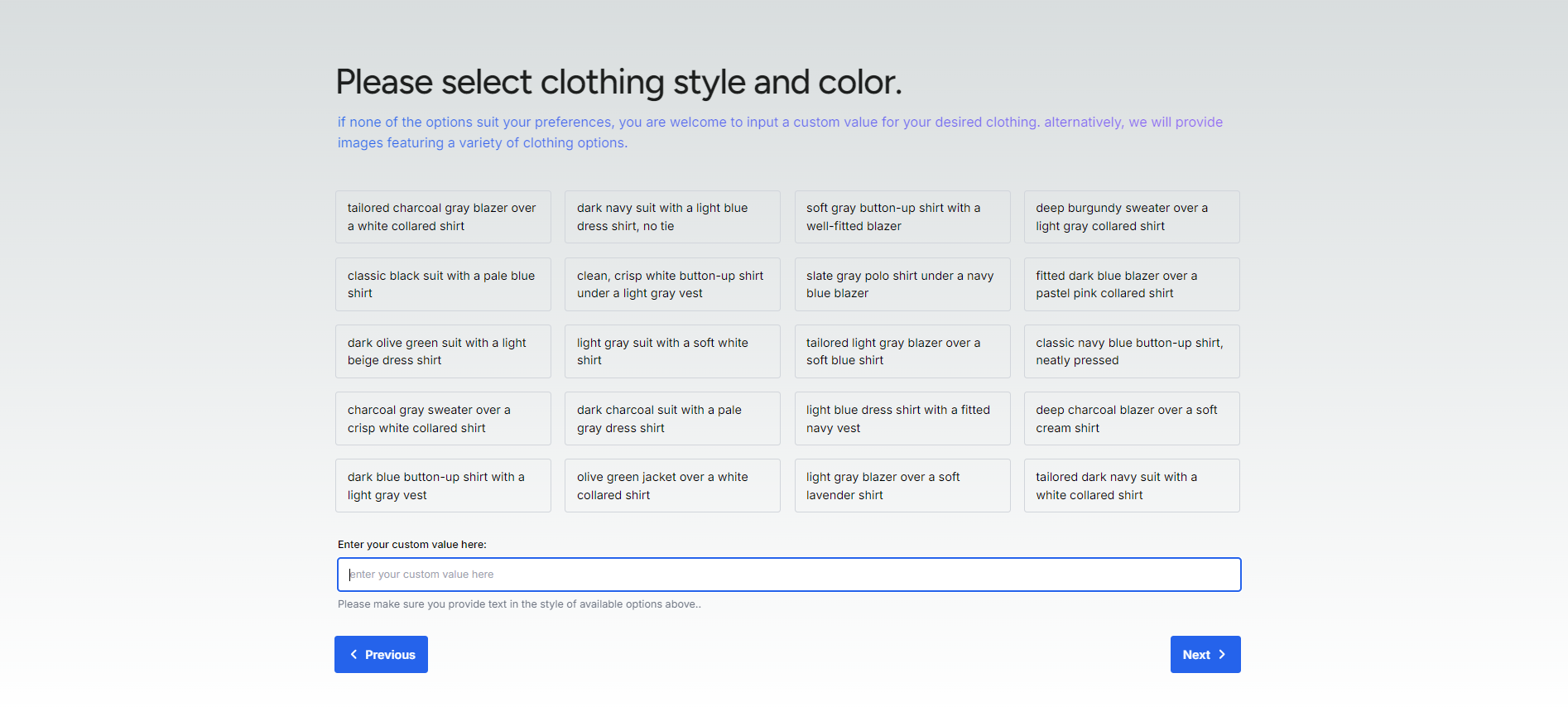Select classic black suit with pale blue shirt
The height and width of the screenshot is (707, 1568).
[x=443, y=284]
